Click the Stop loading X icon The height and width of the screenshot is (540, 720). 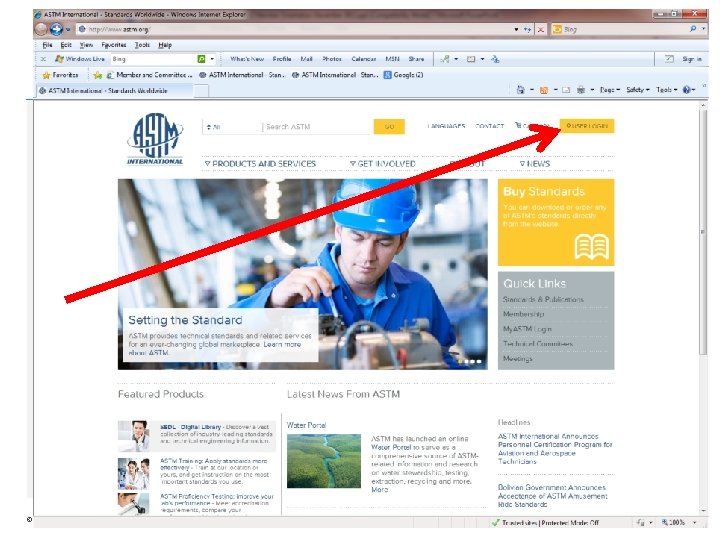[541, 29]
